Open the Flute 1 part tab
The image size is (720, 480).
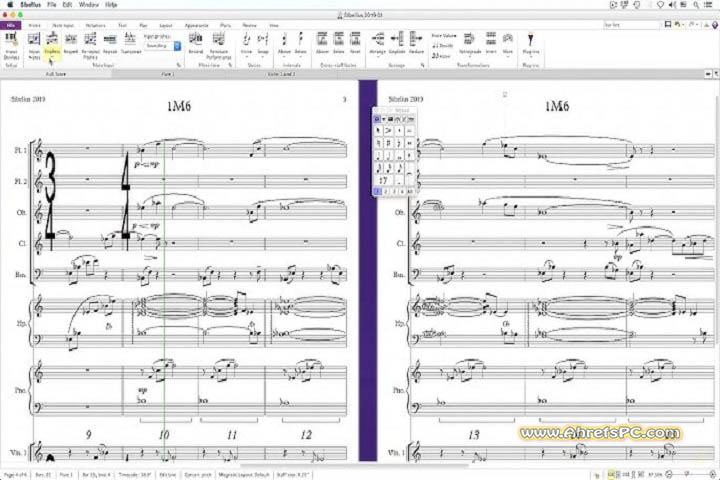click(x=167, y=74)
